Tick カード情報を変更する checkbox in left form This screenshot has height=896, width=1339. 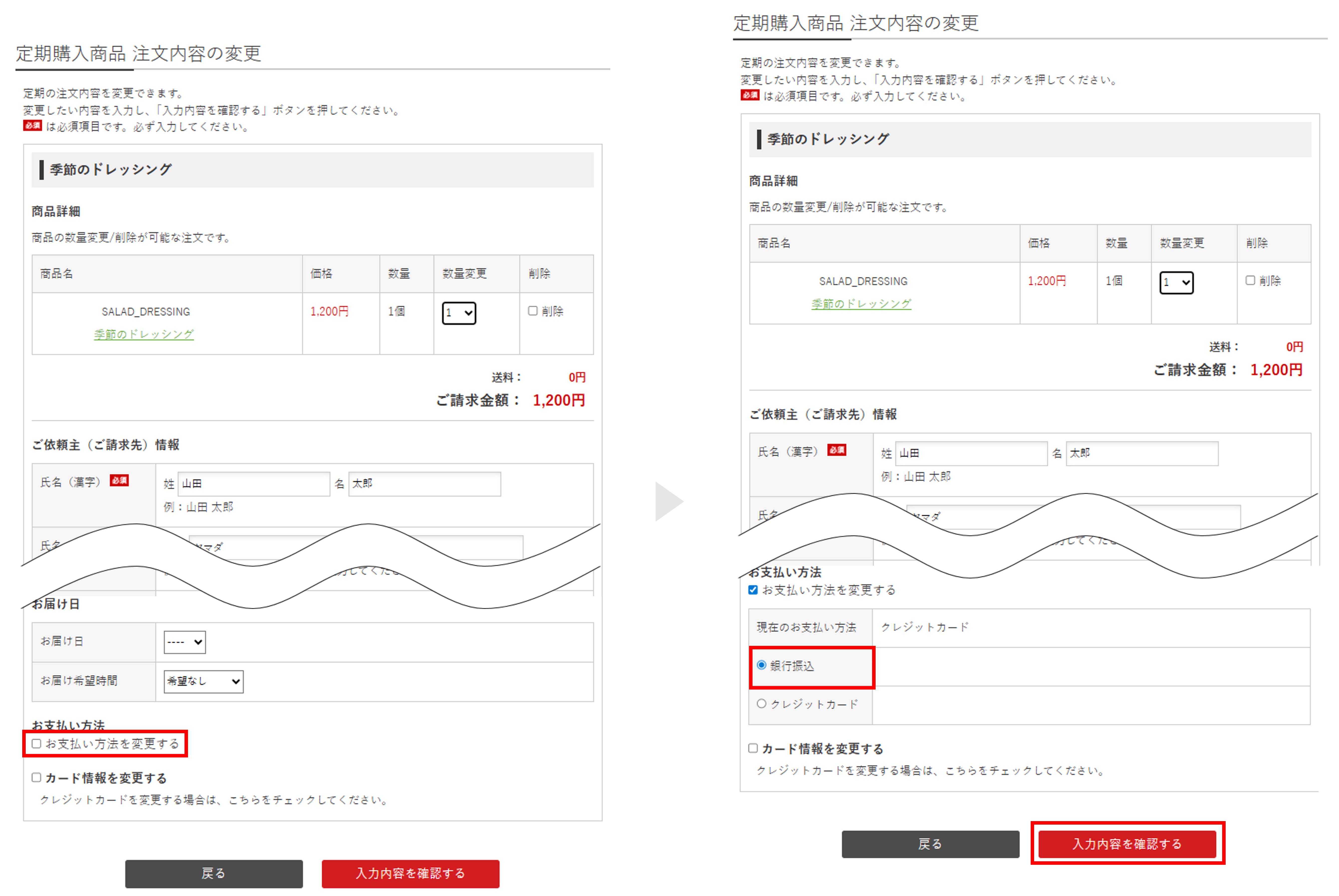pyautogui.click(x=36, y=777)
